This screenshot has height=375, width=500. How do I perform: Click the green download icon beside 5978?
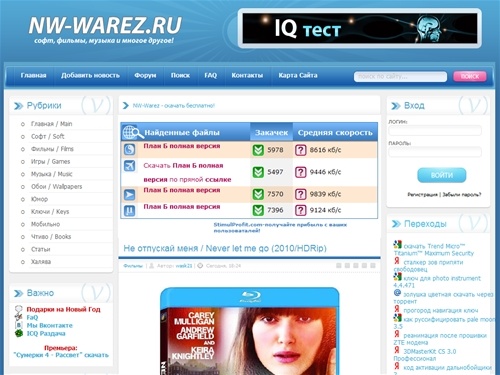click(258, 150)
